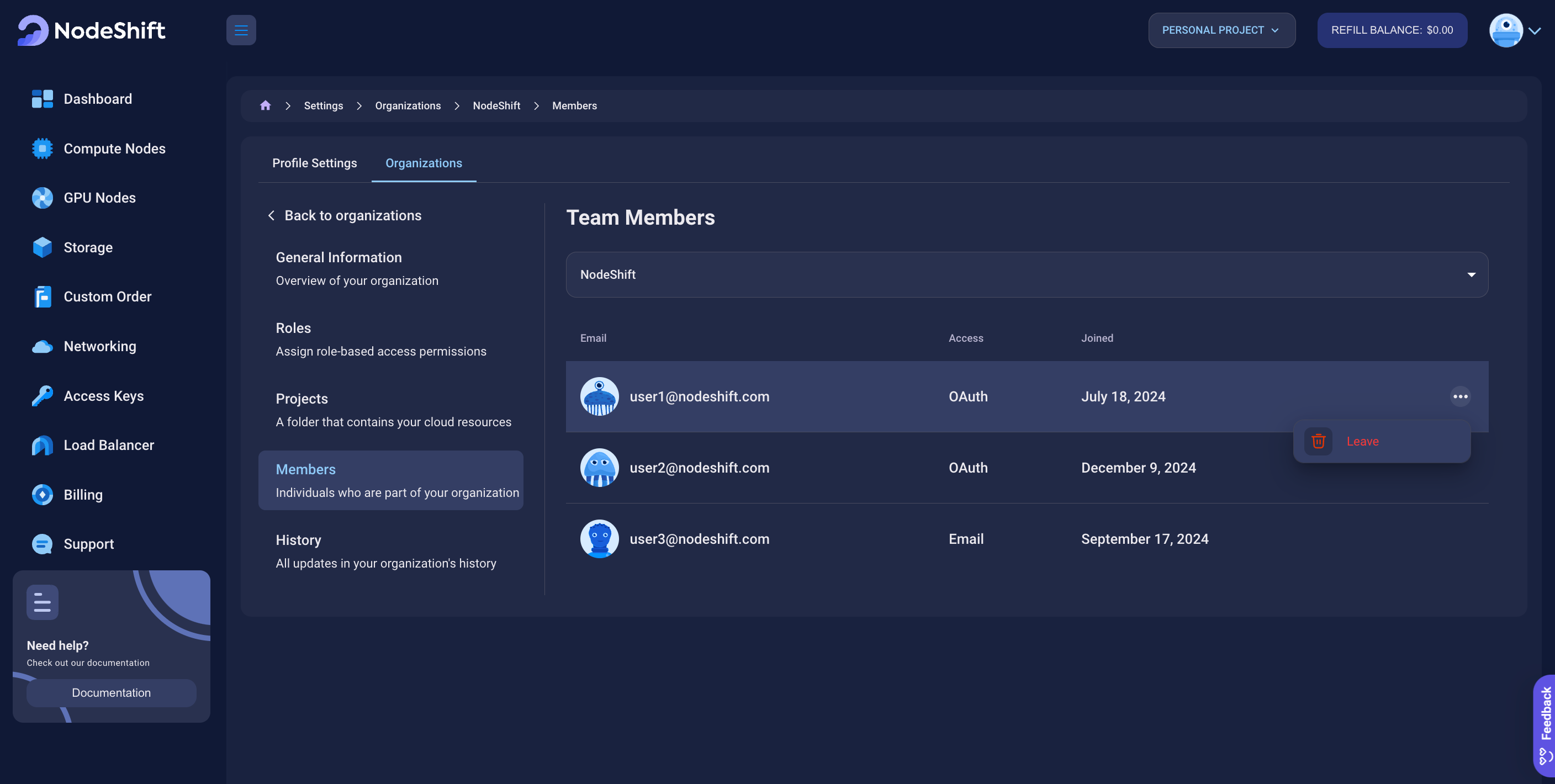Select the Members section
Viewport: 1555px width, 784px height.
[x=391, y=480]
